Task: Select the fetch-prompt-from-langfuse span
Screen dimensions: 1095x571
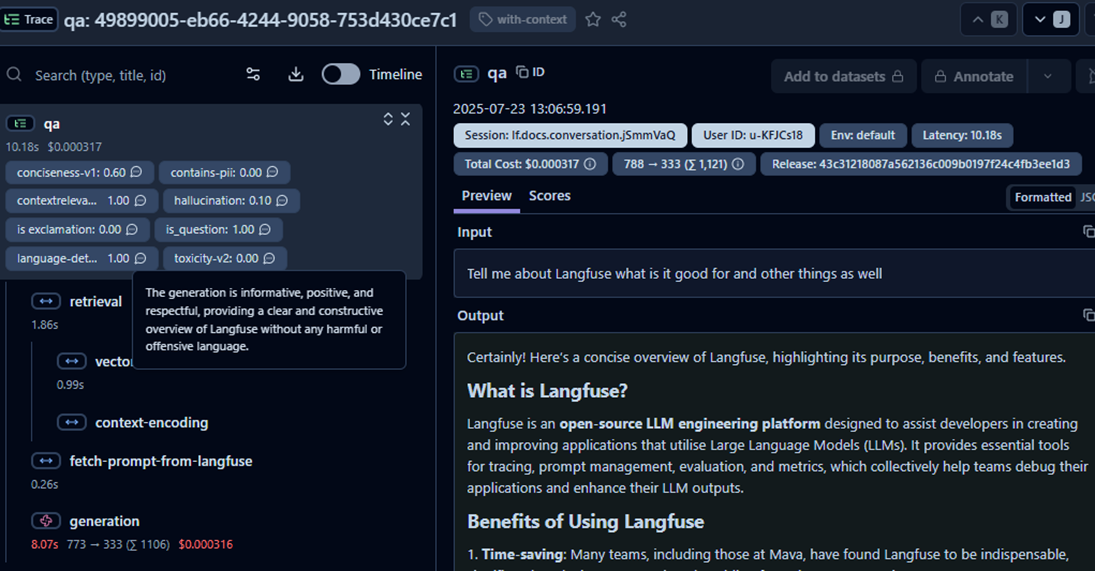Action: click(161, 461)
